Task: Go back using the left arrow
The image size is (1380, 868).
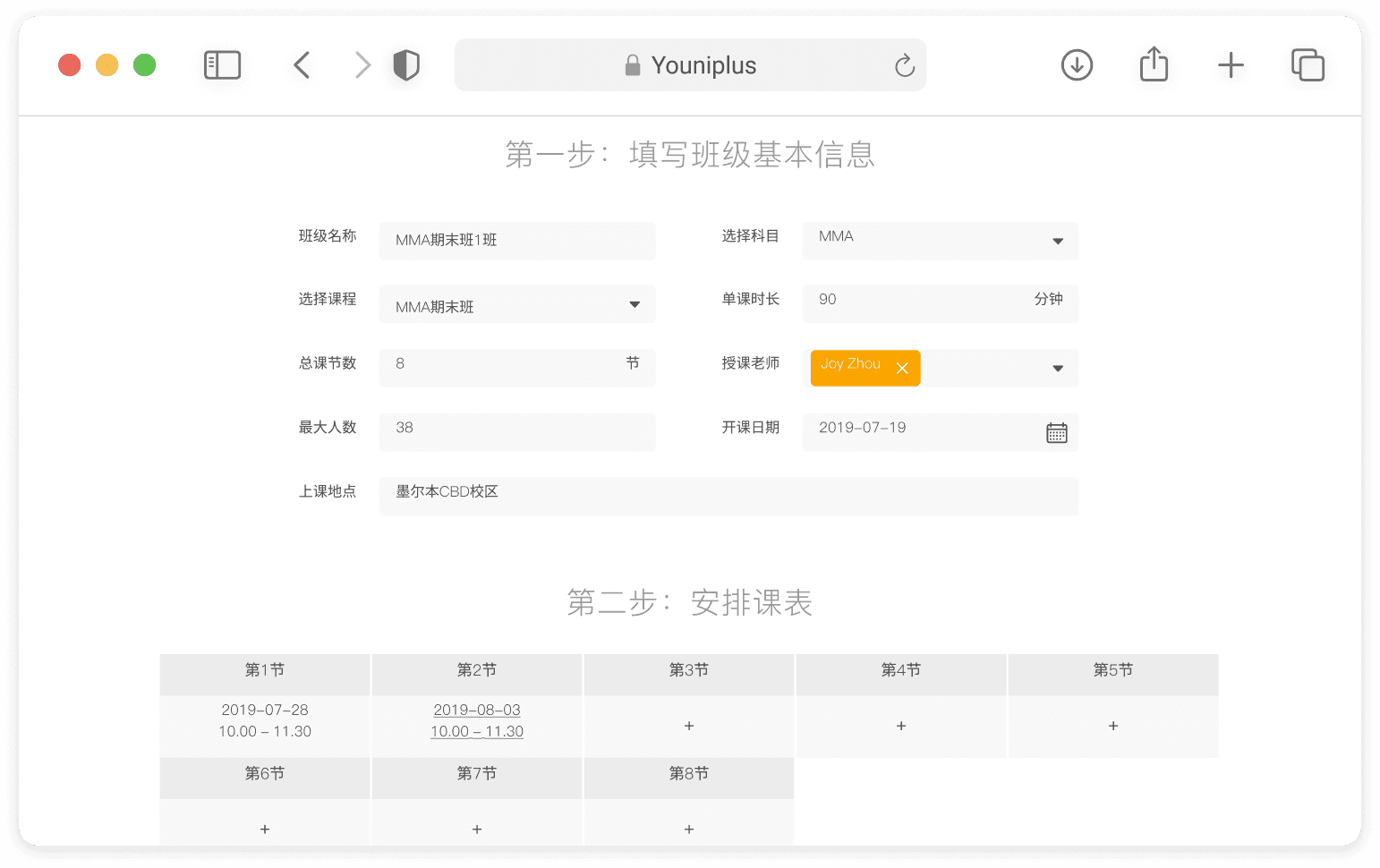Action: click(x=302, y=65)
